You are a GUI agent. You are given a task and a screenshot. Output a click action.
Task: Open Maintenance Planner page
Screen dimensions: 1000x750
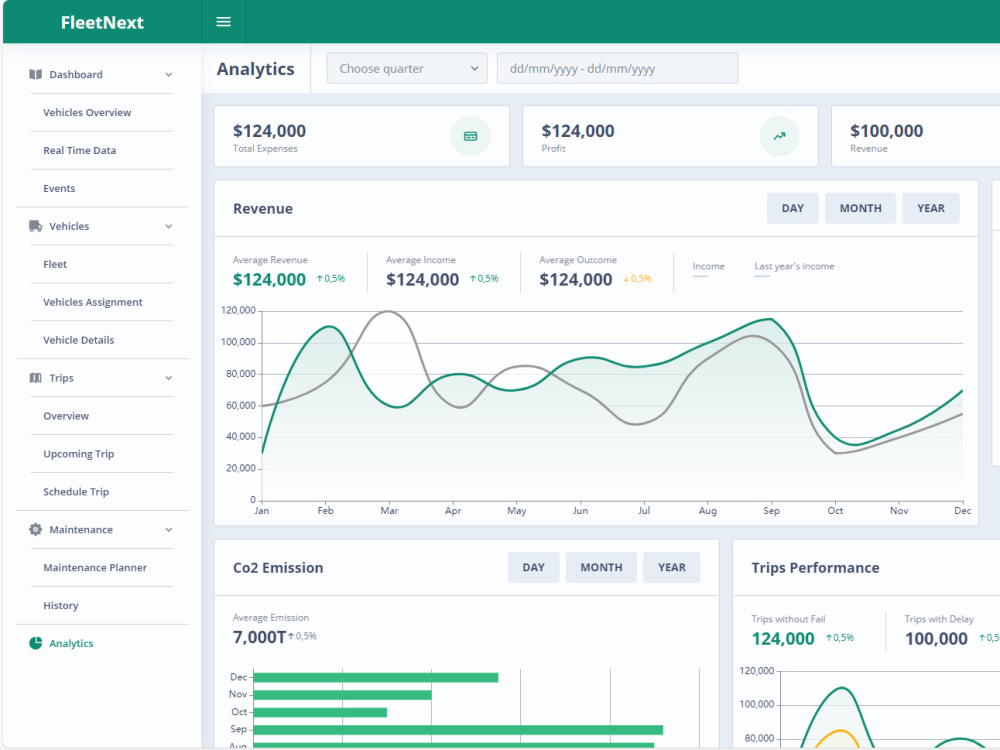coord(95,568)
